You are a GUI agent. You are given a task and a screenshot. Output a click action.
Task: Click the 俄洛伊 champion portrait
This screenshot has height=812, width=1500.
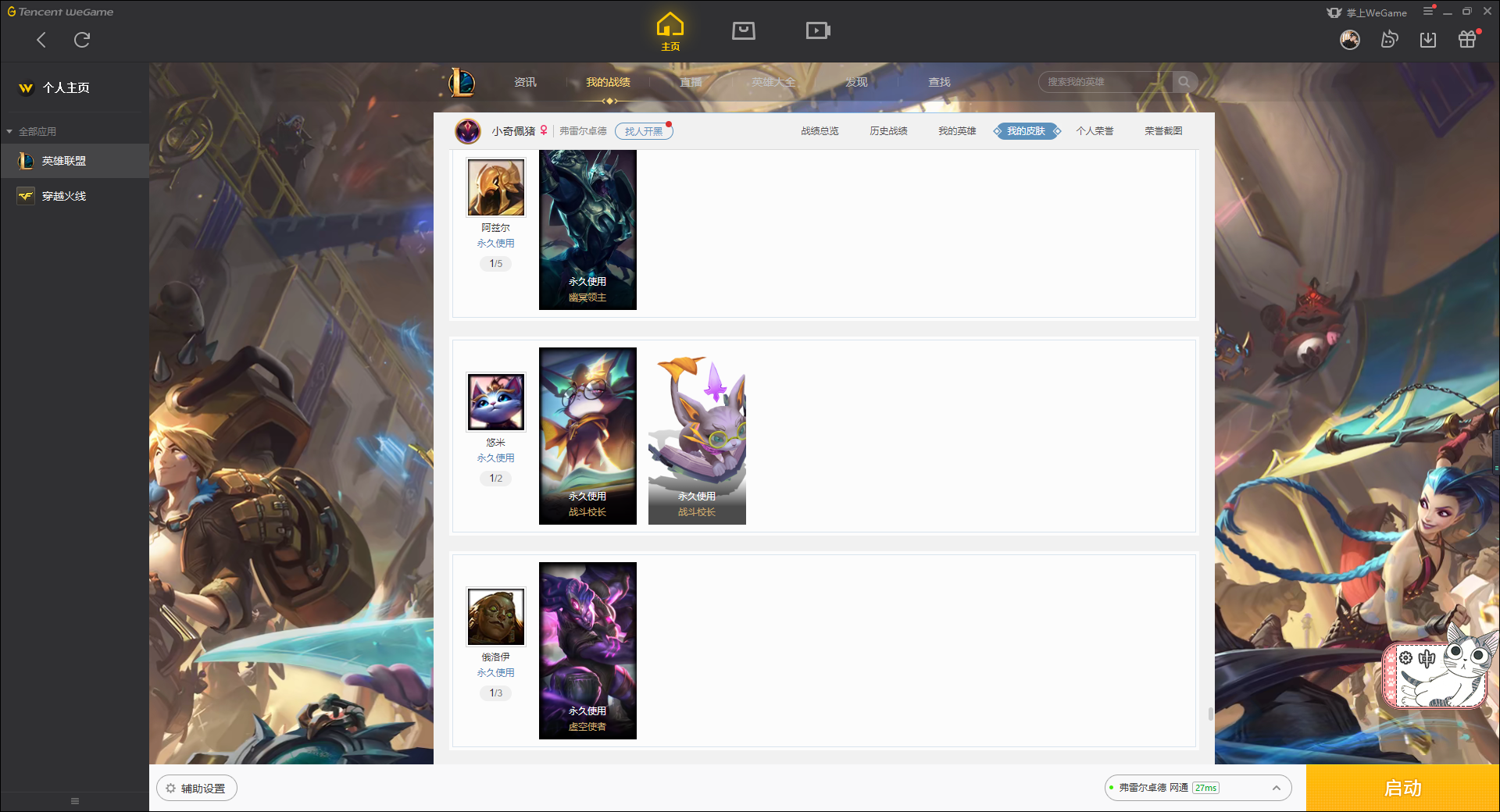pyautogui.click(x=496, y=617)
